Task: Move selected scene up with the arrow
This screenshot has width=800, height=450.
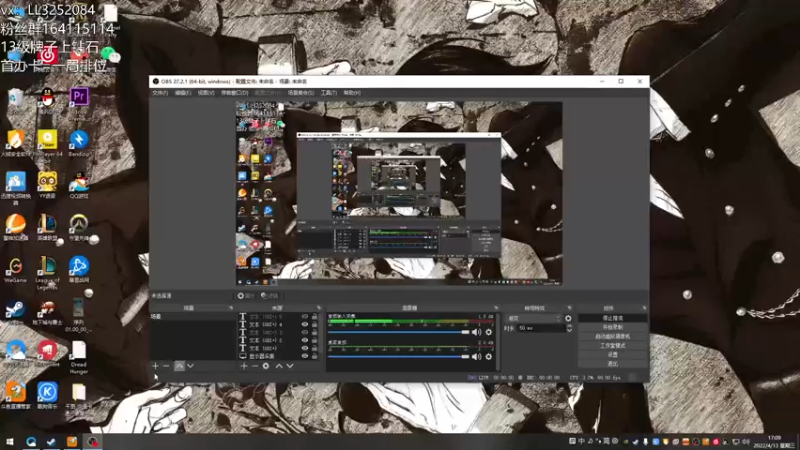Action: (x=179, y=366)
